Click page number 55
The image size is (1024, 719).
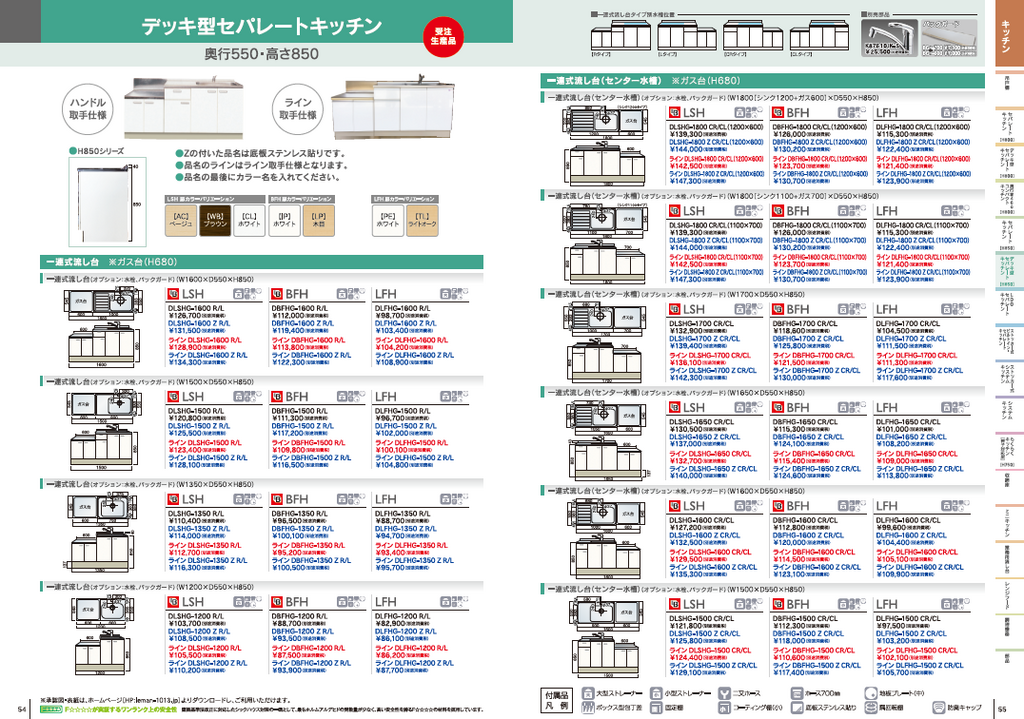(x=1002, y=709)
